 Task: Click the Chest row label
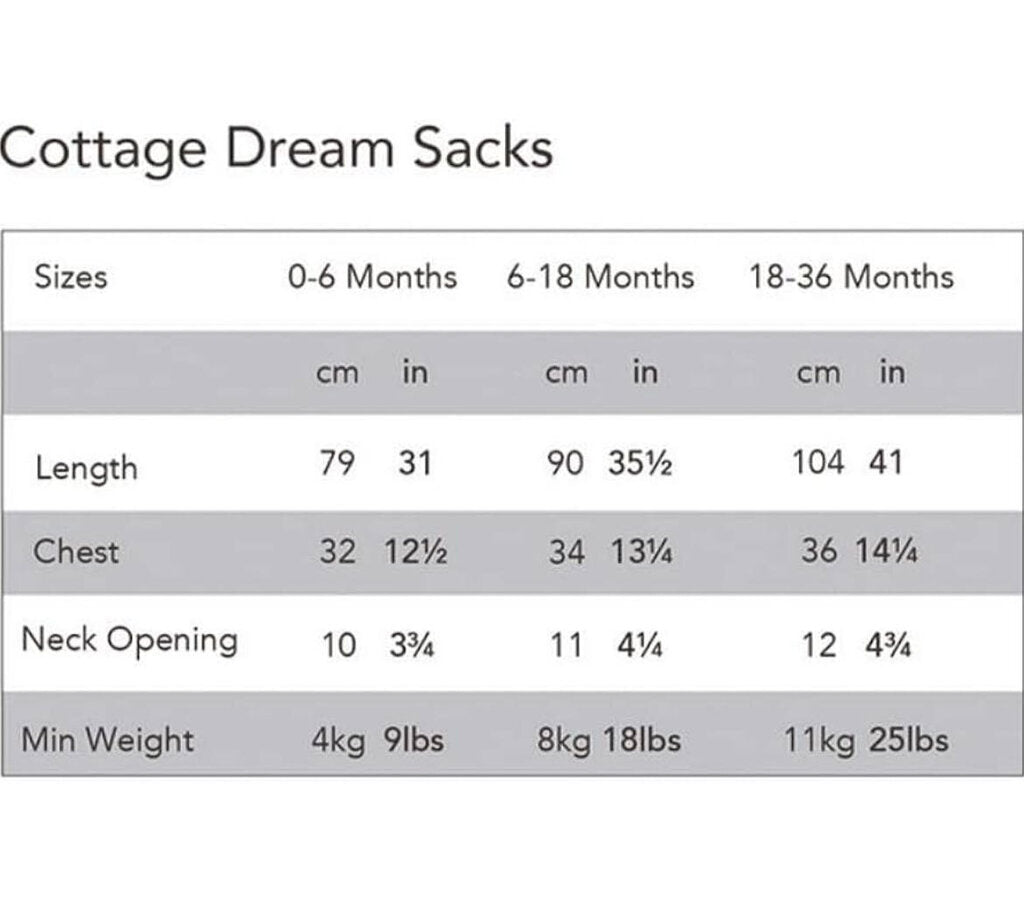click(76, 551)
